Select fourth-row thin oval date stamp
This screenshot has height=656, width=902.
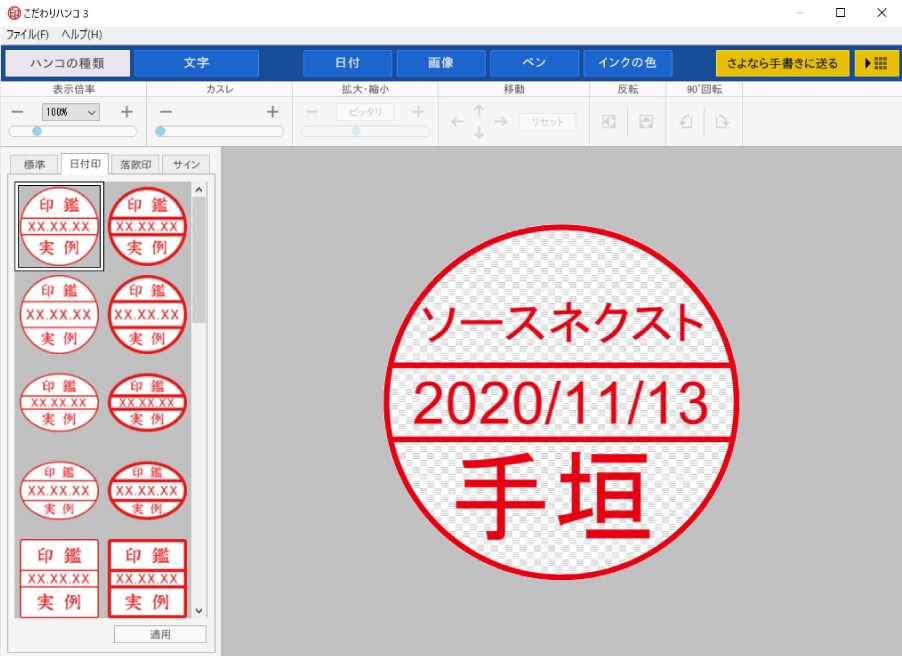59,490
